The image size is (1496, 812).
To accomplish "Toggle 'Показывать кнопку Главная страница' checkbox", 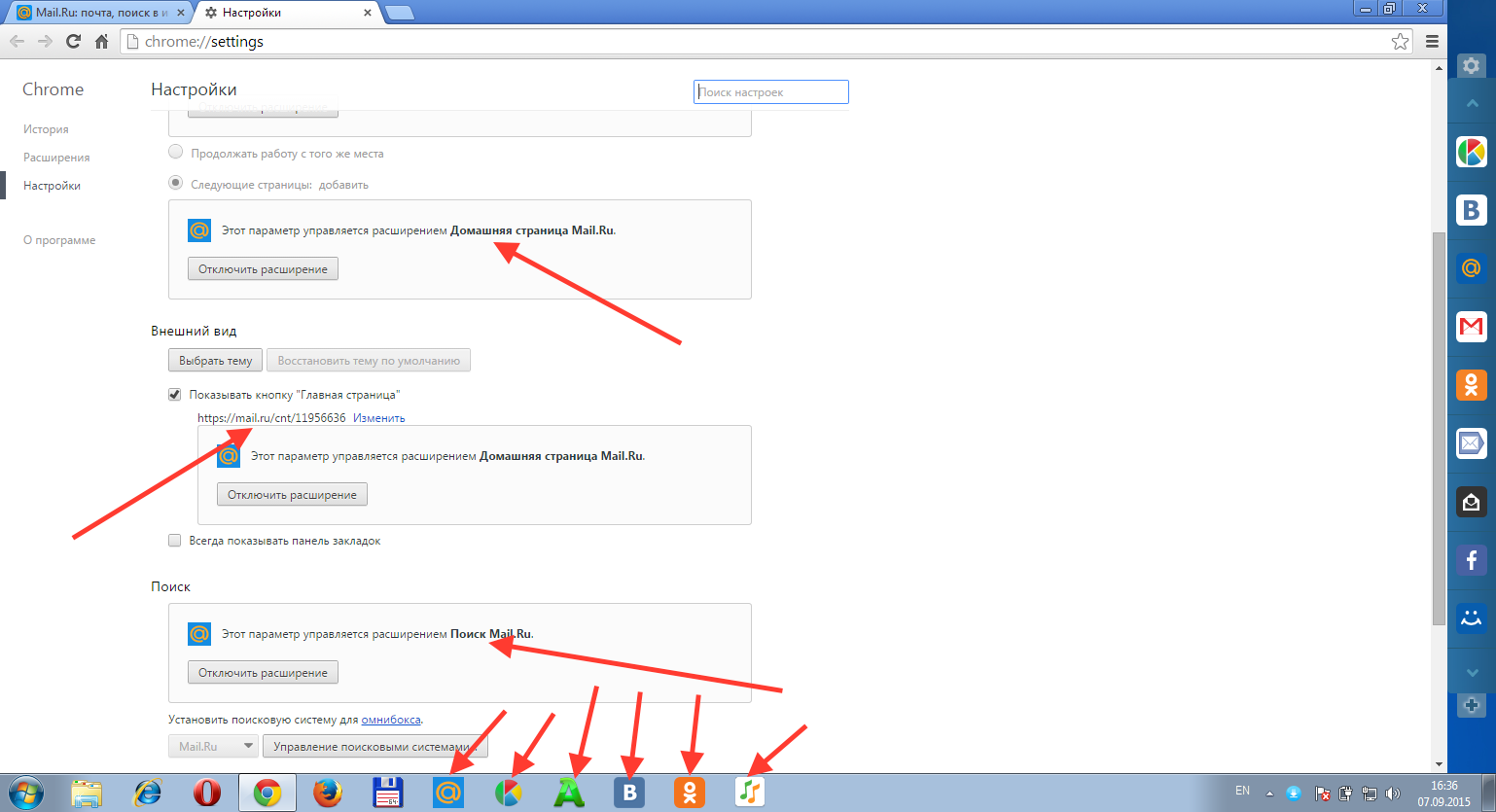I will pyautogui.click(x=175, y=394).
